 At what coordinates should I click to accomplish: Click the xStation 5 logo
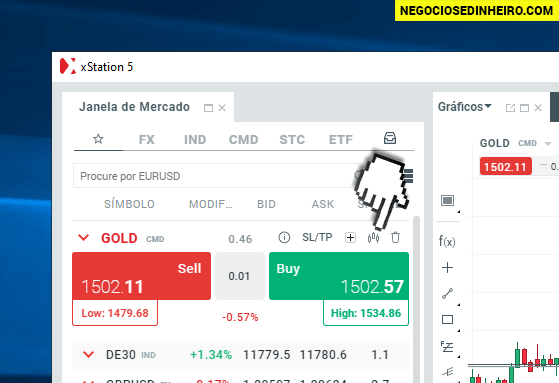(68, 66)
